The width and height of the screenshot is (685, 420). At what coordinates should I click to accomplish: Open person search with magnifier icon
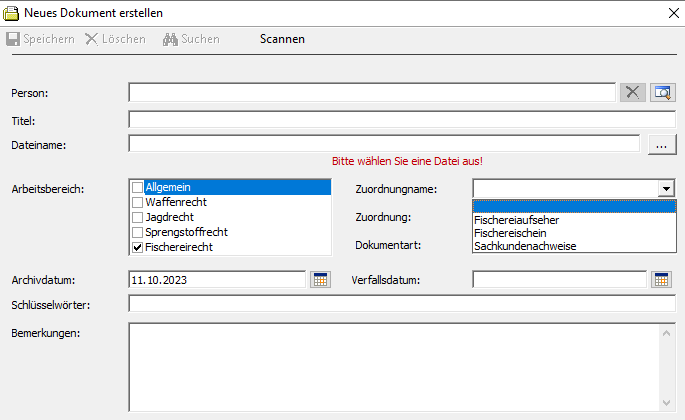coord(662,92)
